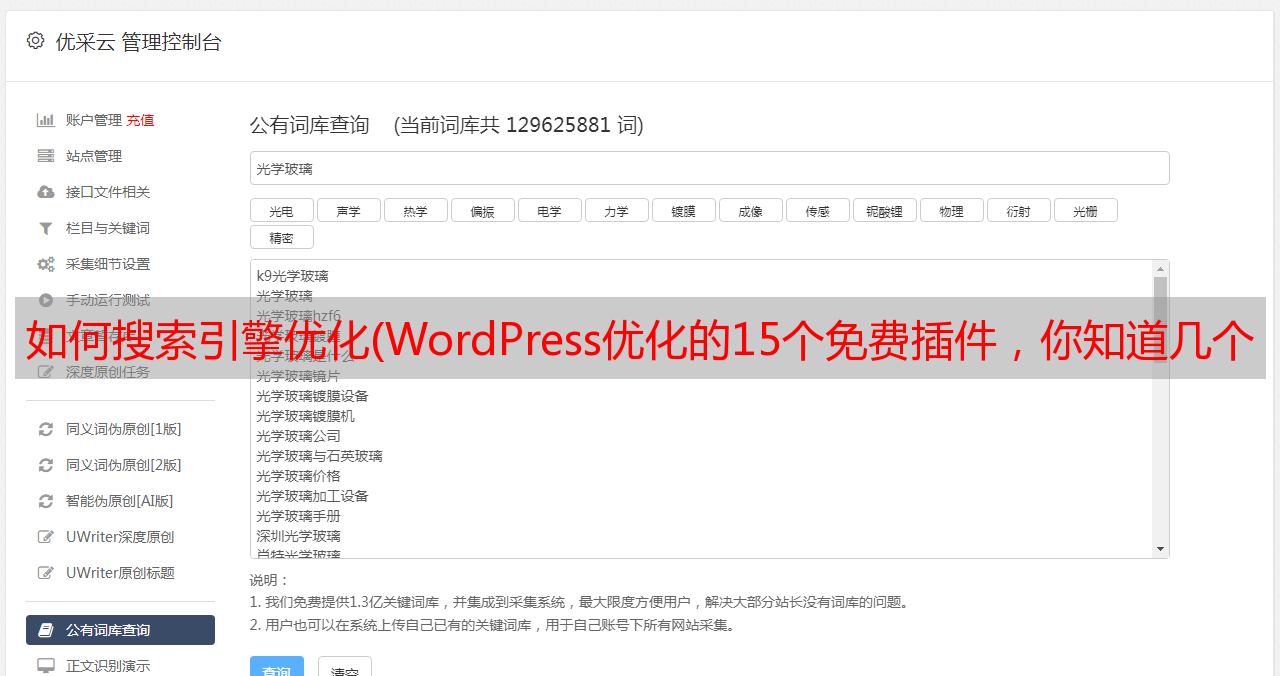Click the 光电 tag button
The width and height of the screenshot is (1280, 676).
(x=282, y=210)
